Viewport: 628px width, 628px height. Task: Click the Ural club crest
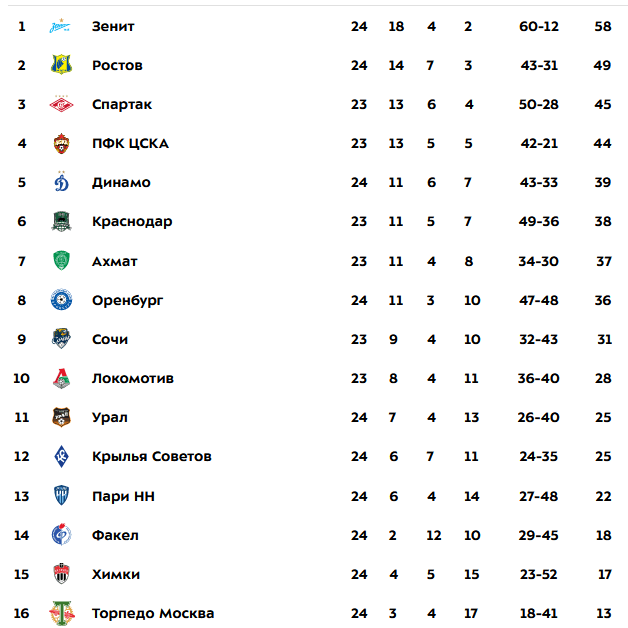61,417
